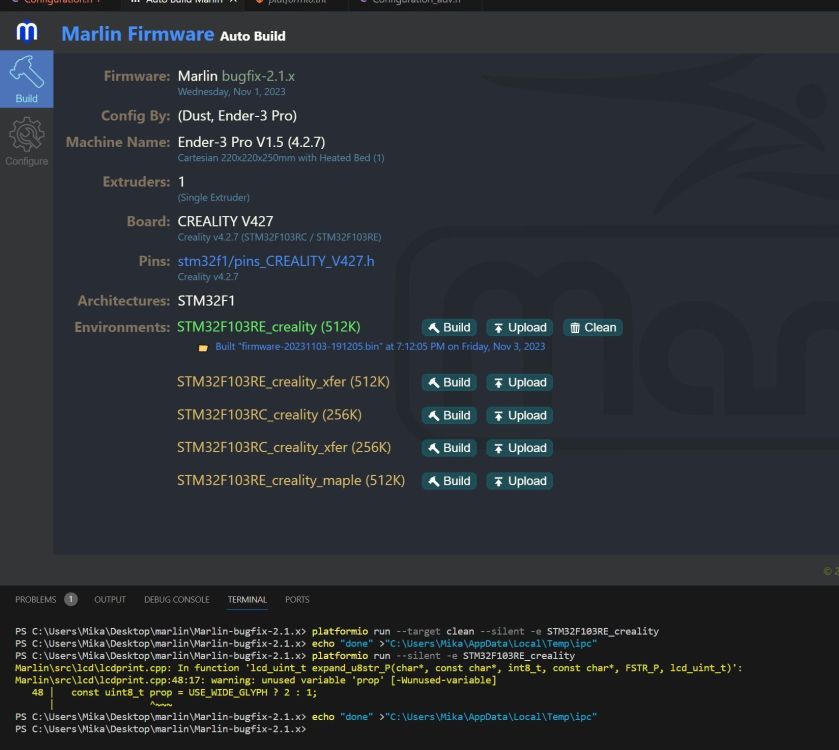Upload STM32F103RE_creality firmware
The image size is (839, 750).
520,327
